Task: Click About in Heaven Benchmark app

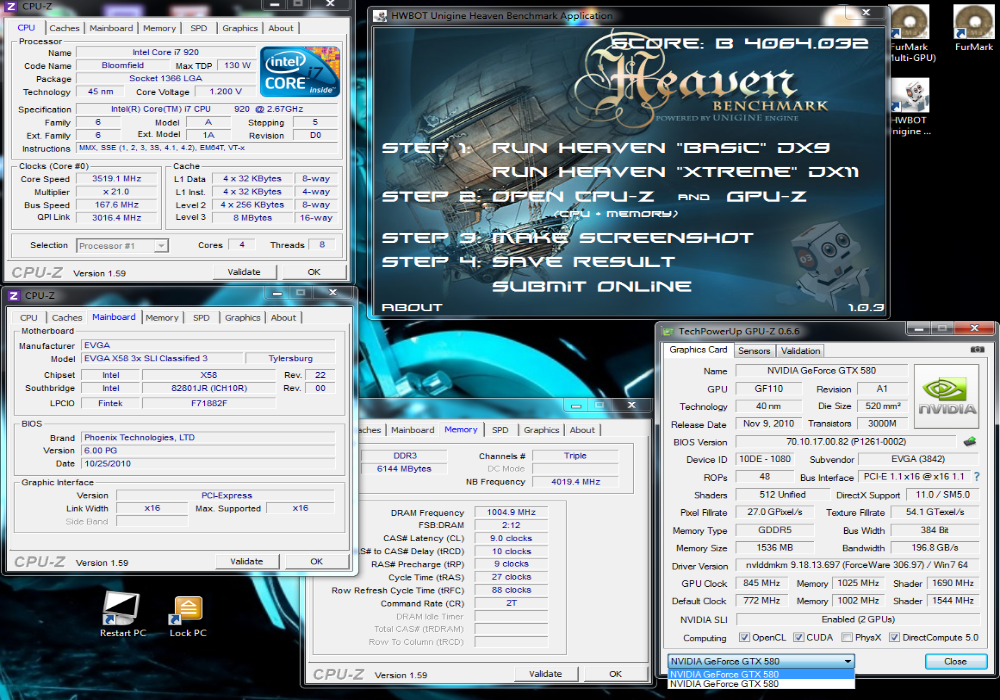Action: (411, 307)
